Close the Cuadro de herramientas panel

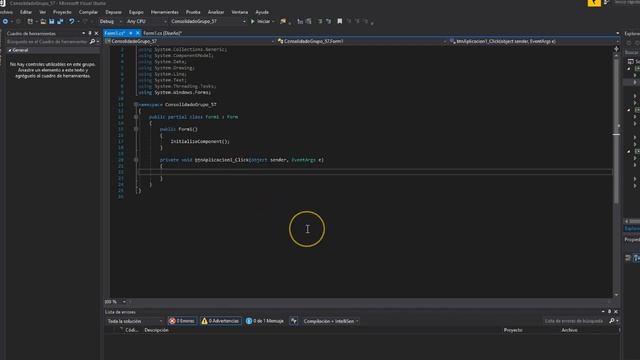(96, 33)
